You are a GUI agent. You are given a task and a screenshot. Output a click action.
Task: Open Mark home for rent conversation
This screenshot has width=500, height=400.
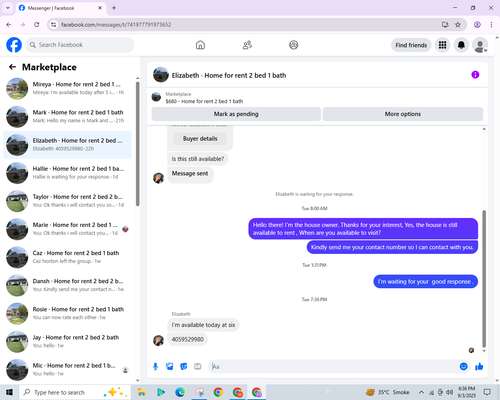pos(68,117)
